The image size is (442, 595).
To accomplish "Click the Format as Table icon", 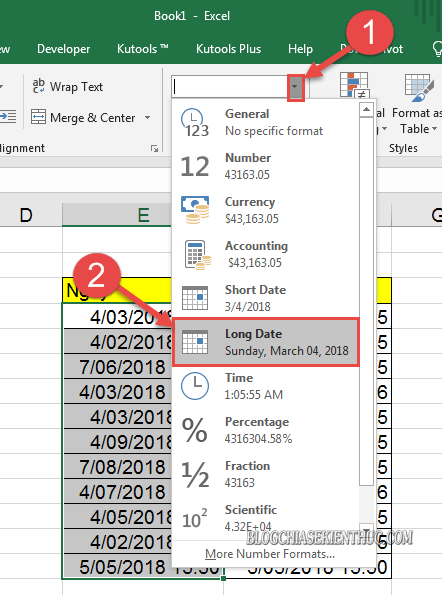I will (419, 88).
